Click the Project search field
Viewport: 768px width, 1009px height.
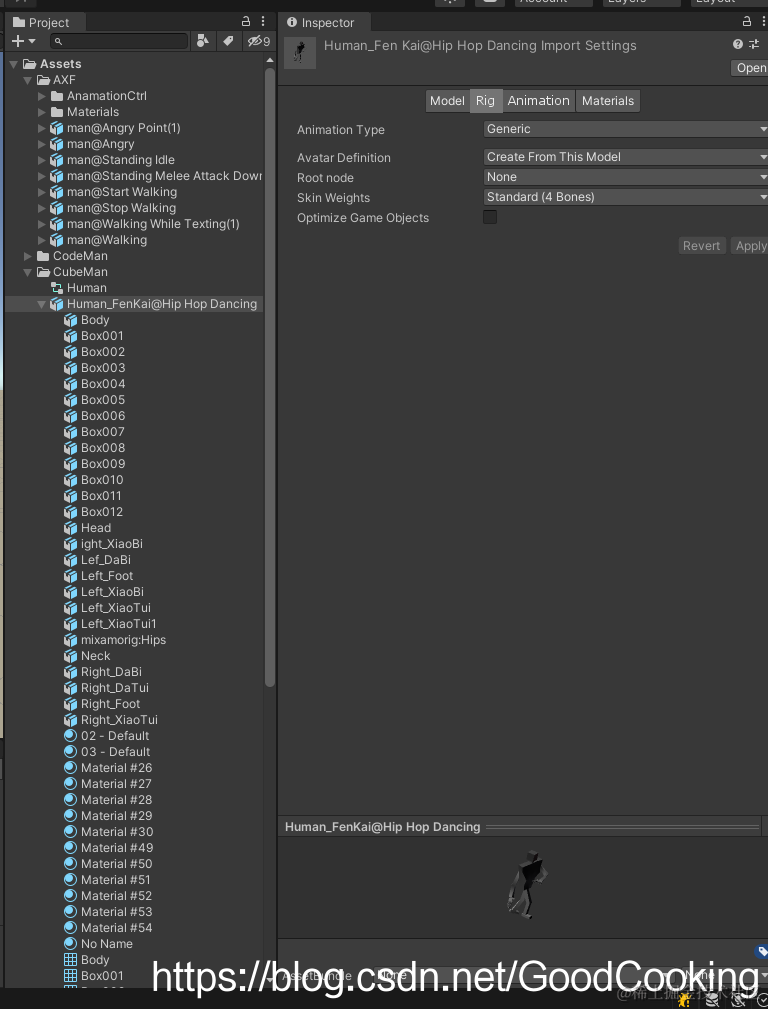(119, 41)
